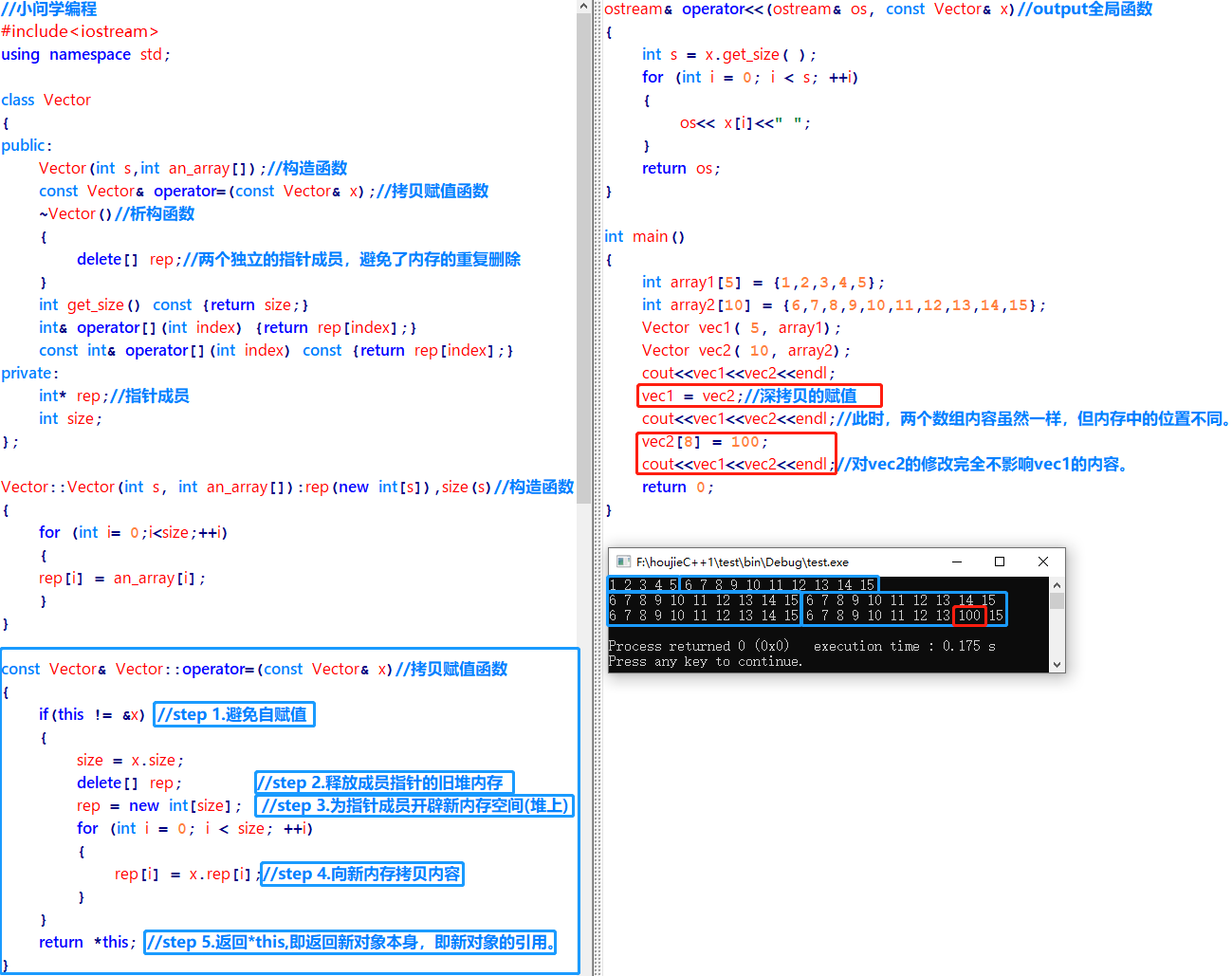Screen dimensions: 1232x976
Task: Click the 'vec2[8] = 100;' line
Action: (705, 441)
